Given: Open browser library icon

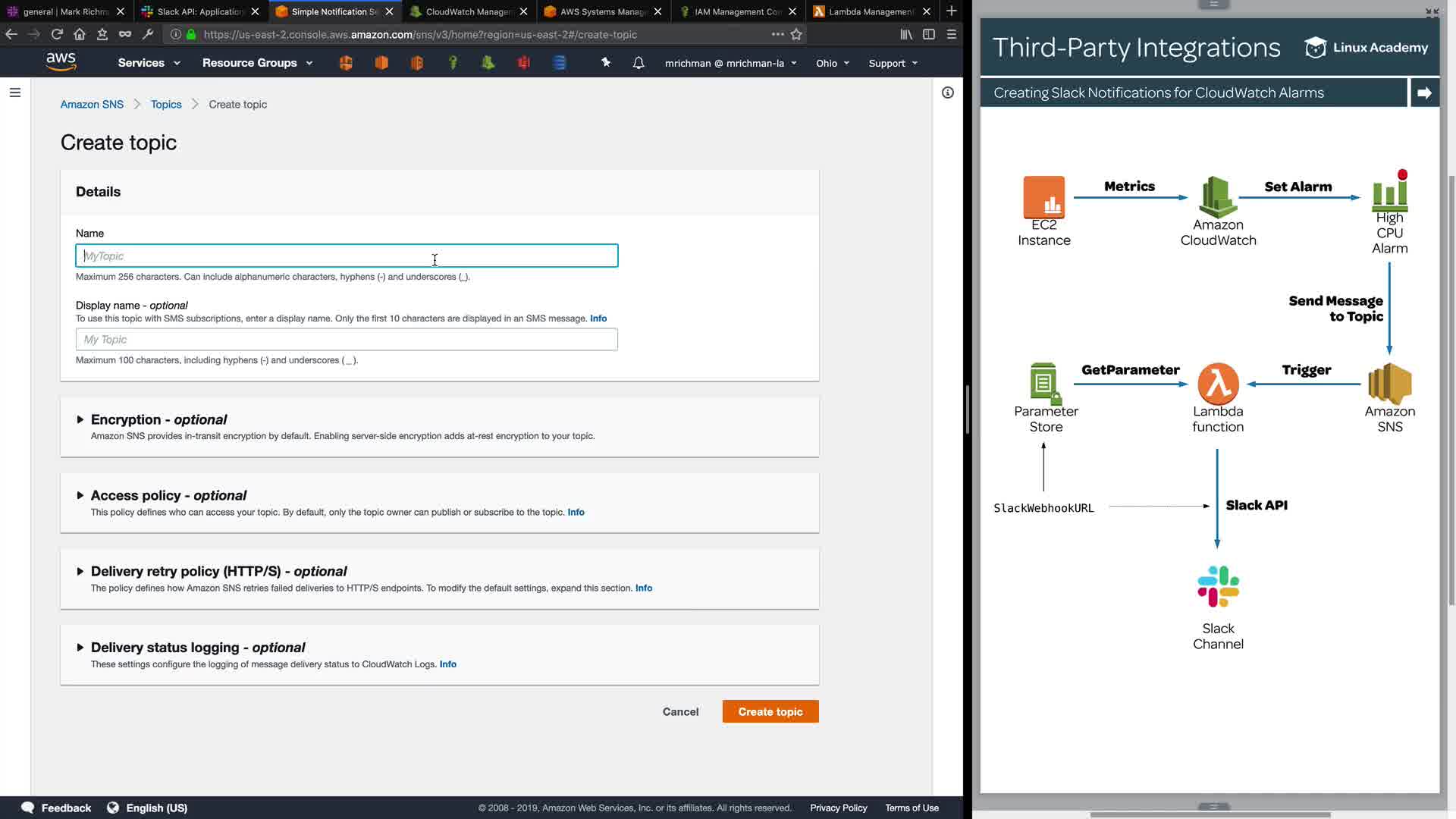Looking at the screenshot, I should [x=906, y=34].
